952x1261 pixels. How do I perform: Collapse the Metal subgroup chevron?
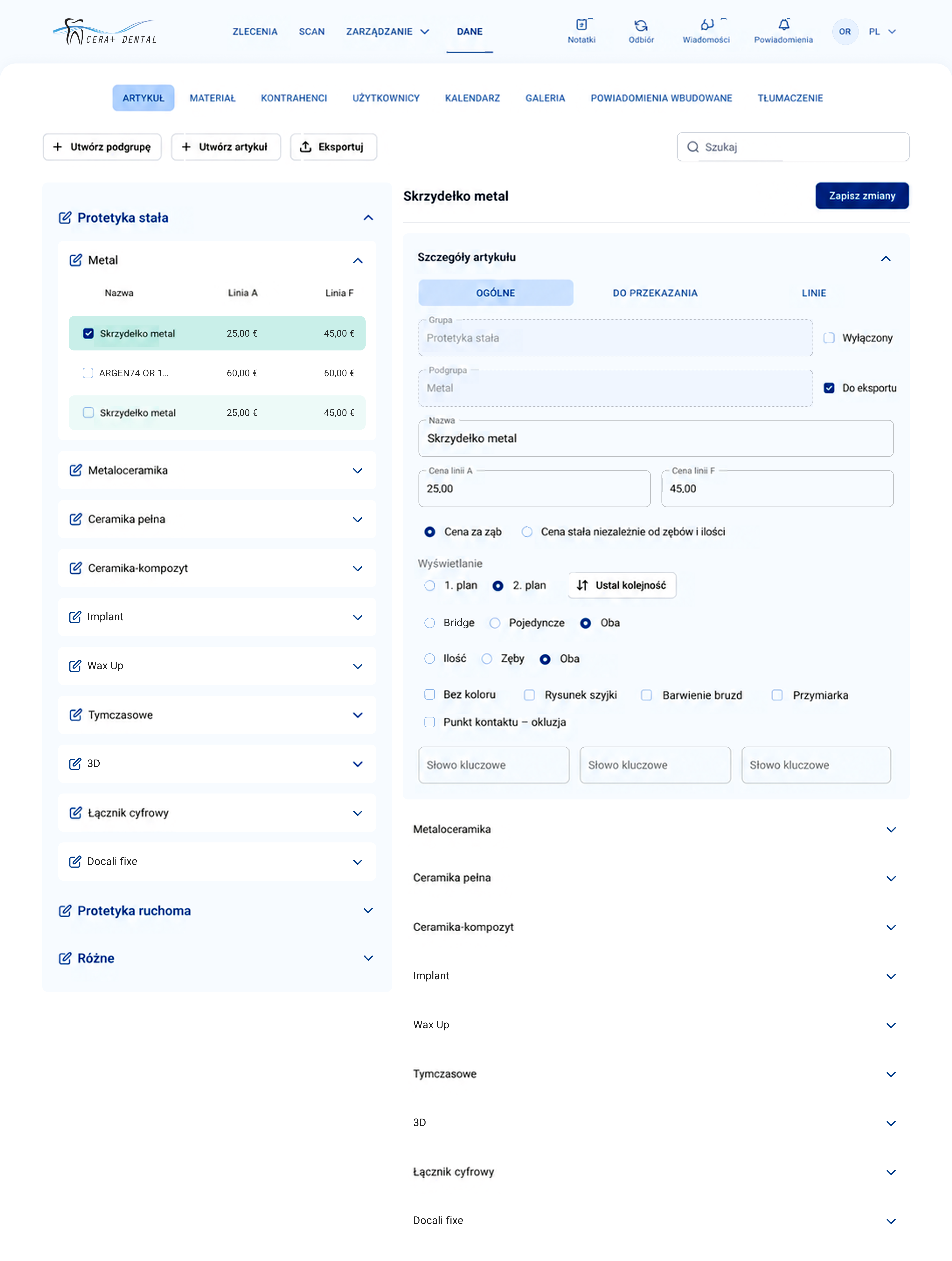pyautogui.click(x=357, y=261)
